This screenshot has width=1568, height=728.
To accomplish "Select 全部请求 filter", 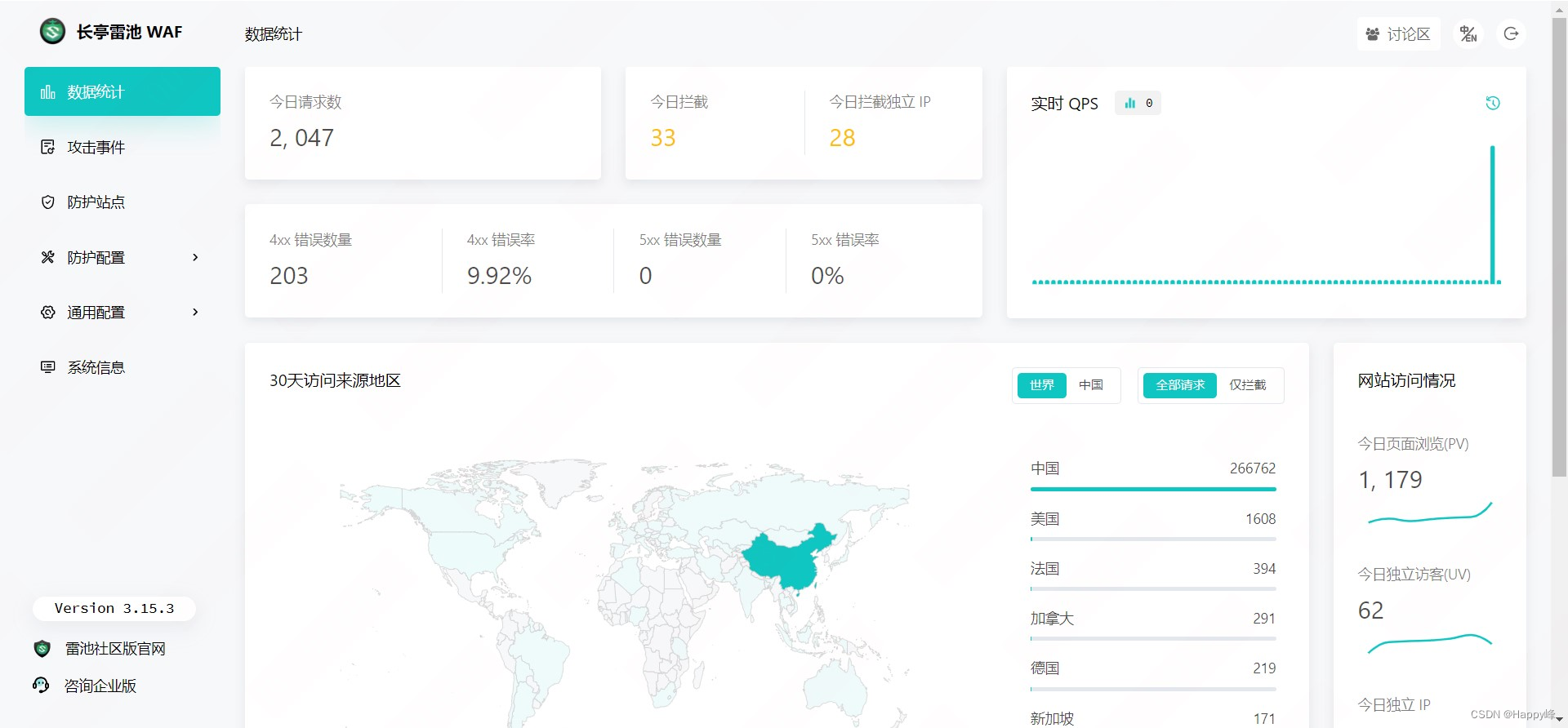I will point(1180,385).
